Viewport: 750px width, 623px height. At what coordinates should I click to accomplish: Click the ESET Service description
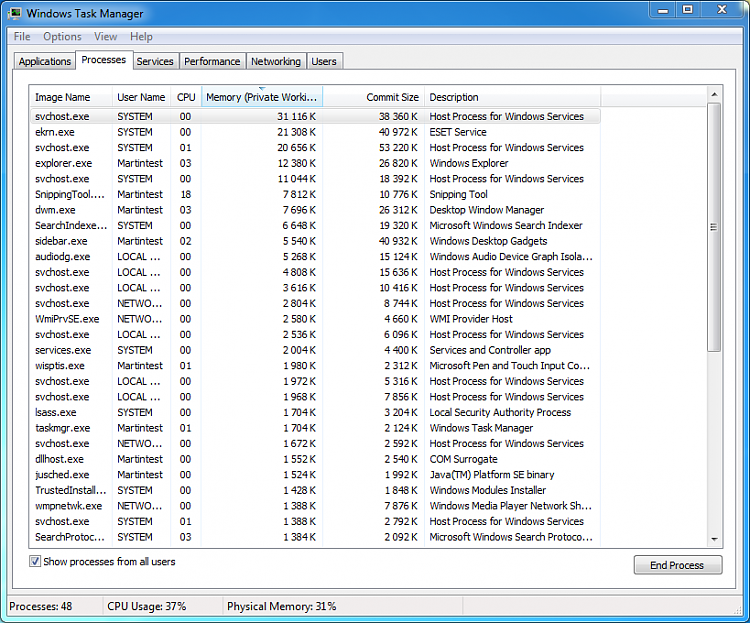[458, 132]
